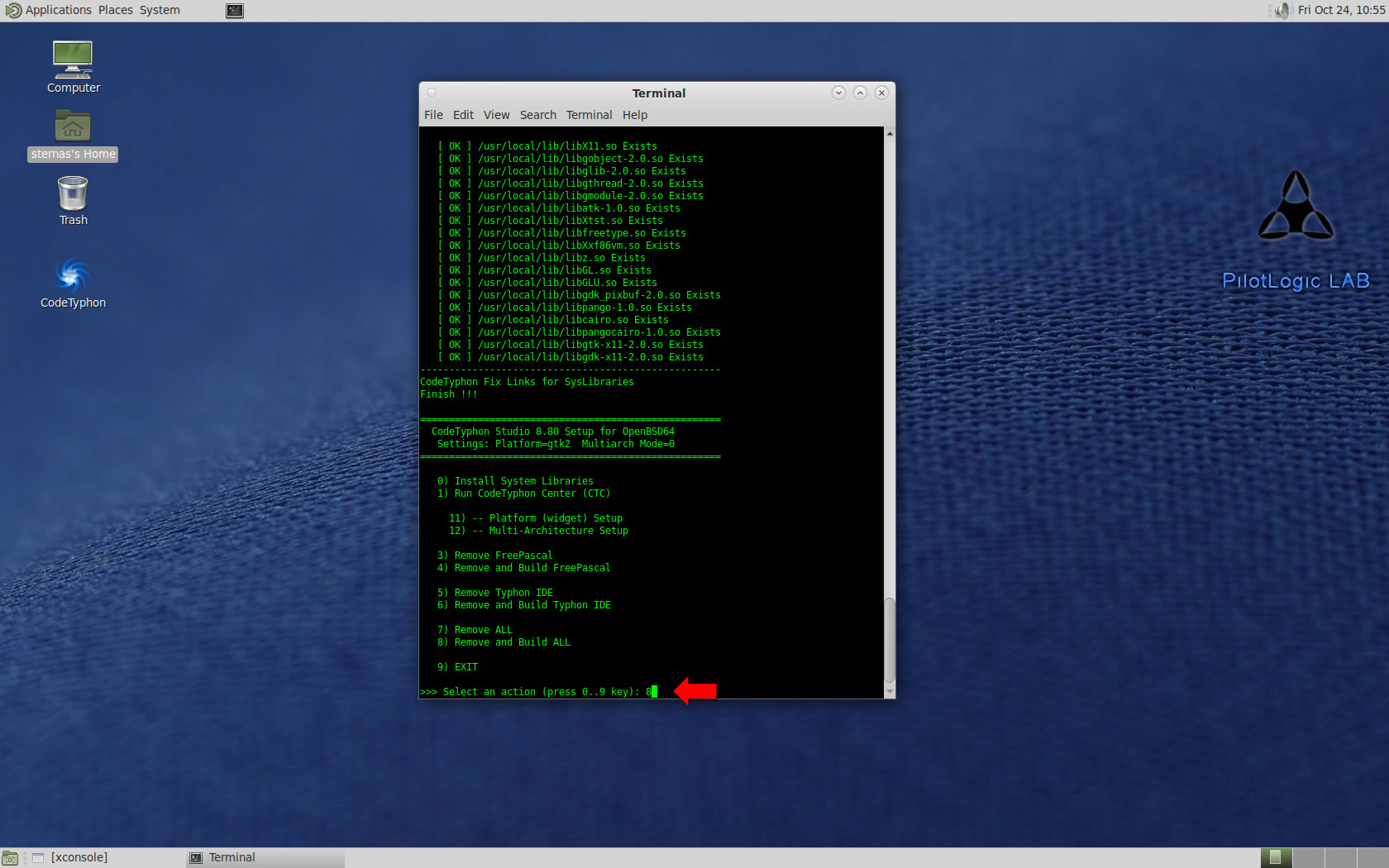Click the terminal scrollbar down arrow

890,691
